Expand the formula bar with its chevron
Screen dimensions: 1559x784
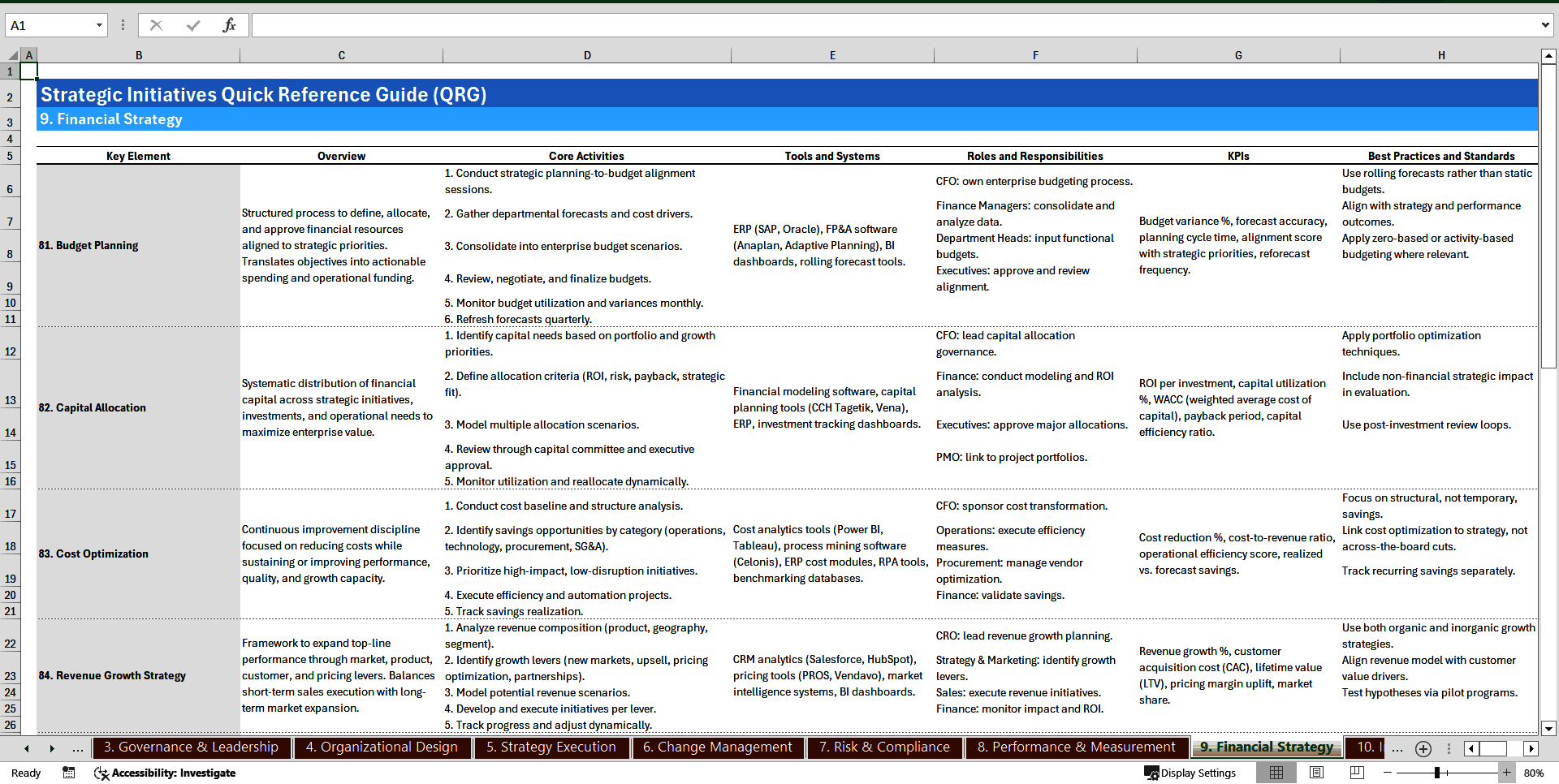coord(1545,24)
